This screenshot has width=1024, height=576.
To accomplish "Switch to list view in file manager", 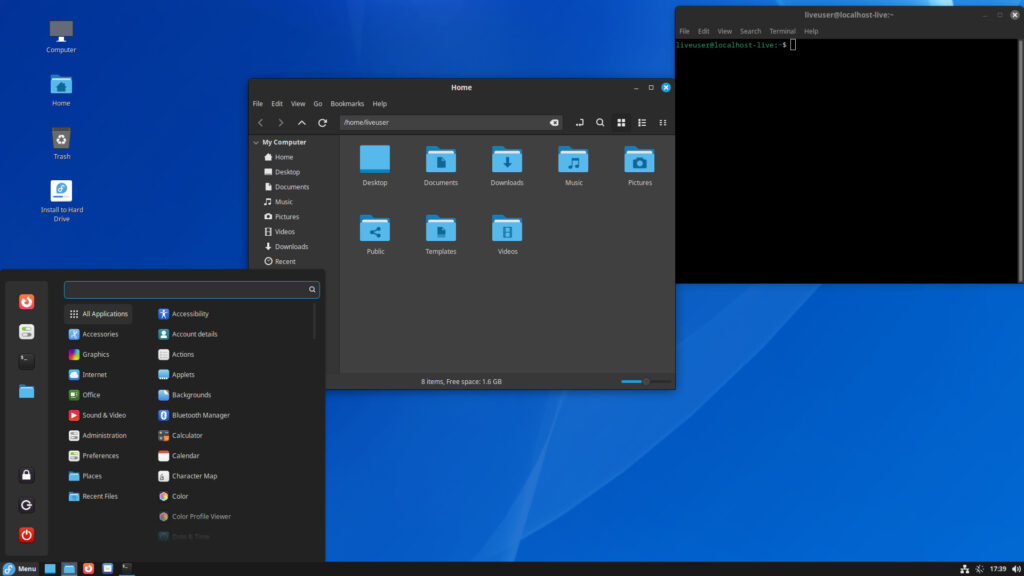I will pyautogui.click(x=642, y=122).
